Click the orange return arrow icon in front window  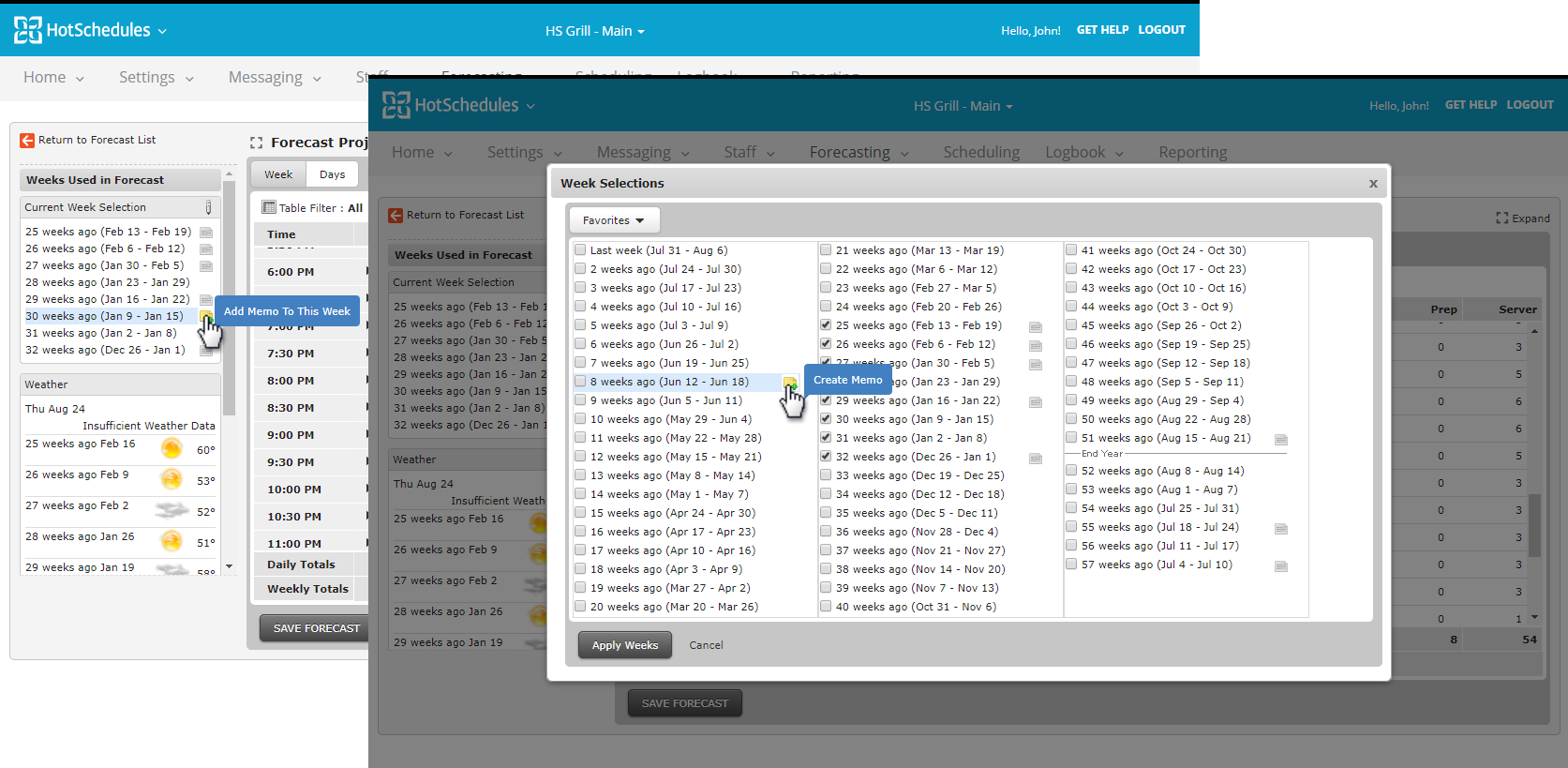pos(396,216)
